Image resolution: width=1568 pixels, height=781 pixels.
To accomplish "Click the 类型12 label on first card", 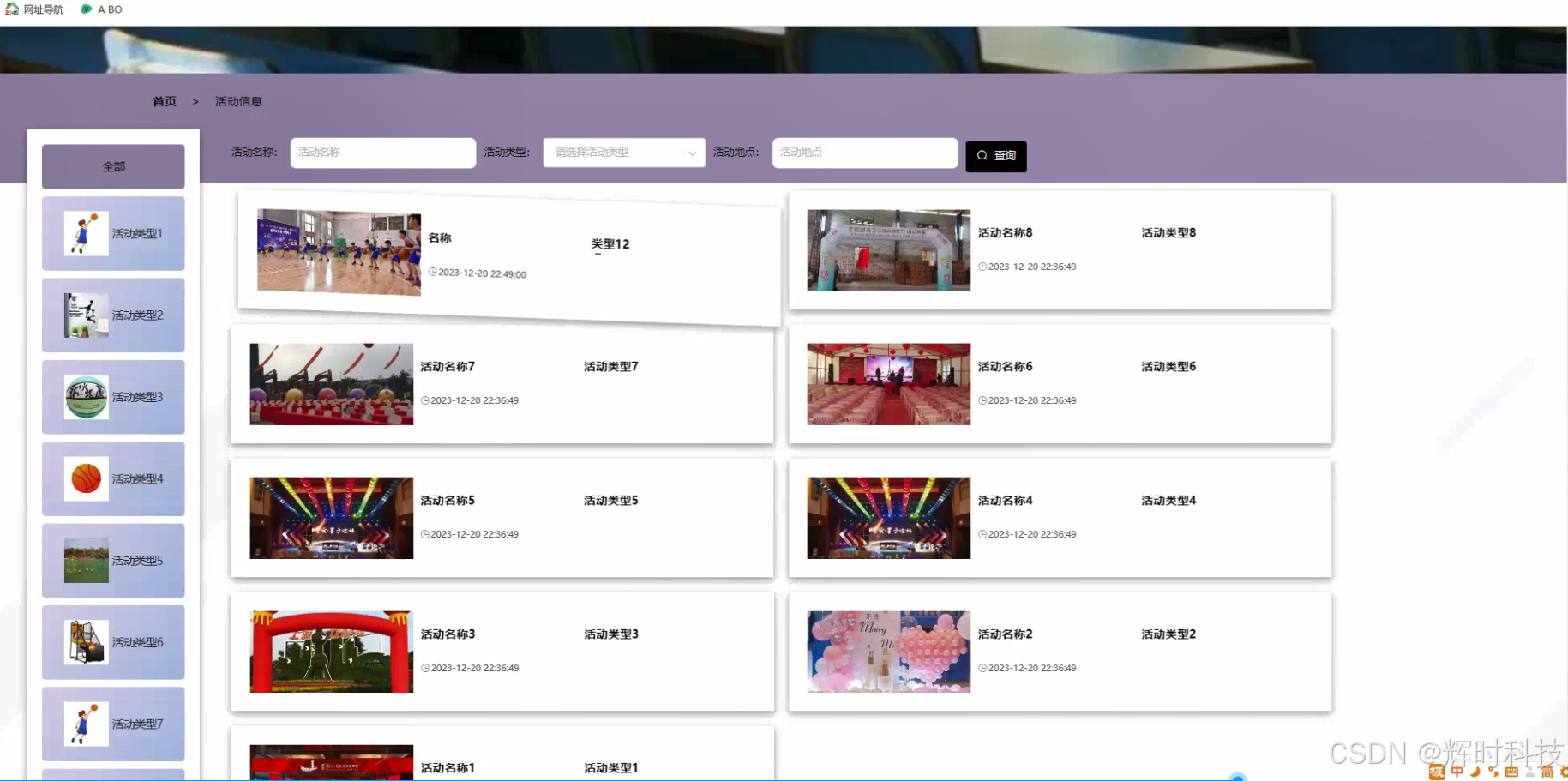I will coord(610,244).
